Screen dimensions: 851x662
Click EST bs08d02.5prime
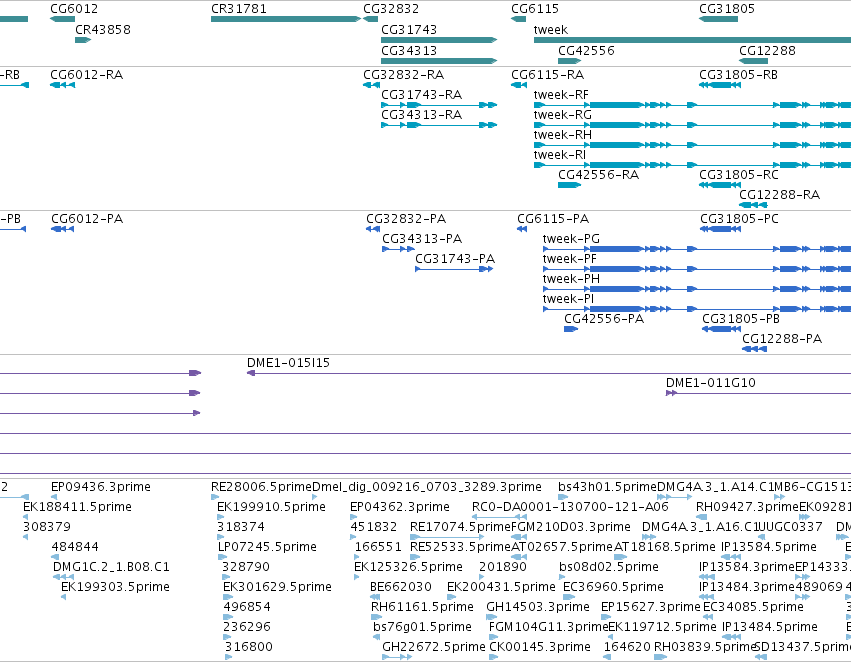608,568
